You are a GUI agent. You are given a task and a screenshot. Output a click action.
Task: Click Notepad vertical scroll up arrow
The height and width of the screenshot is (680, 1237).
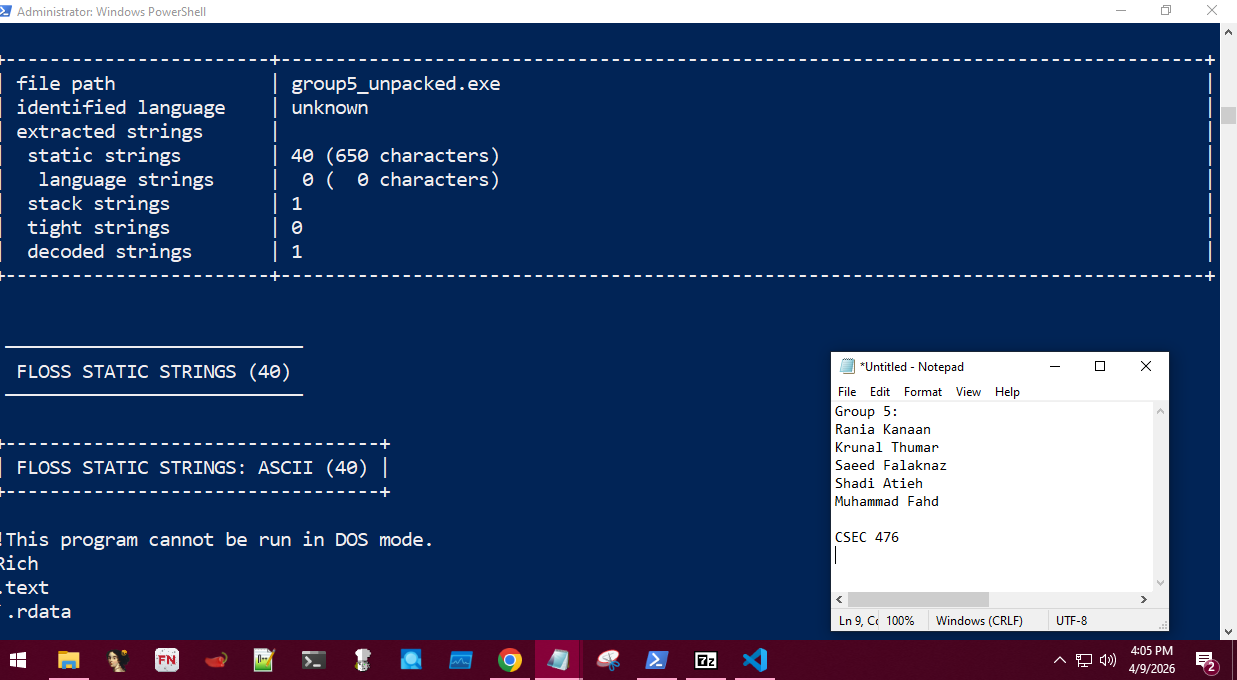(1160, 410)
